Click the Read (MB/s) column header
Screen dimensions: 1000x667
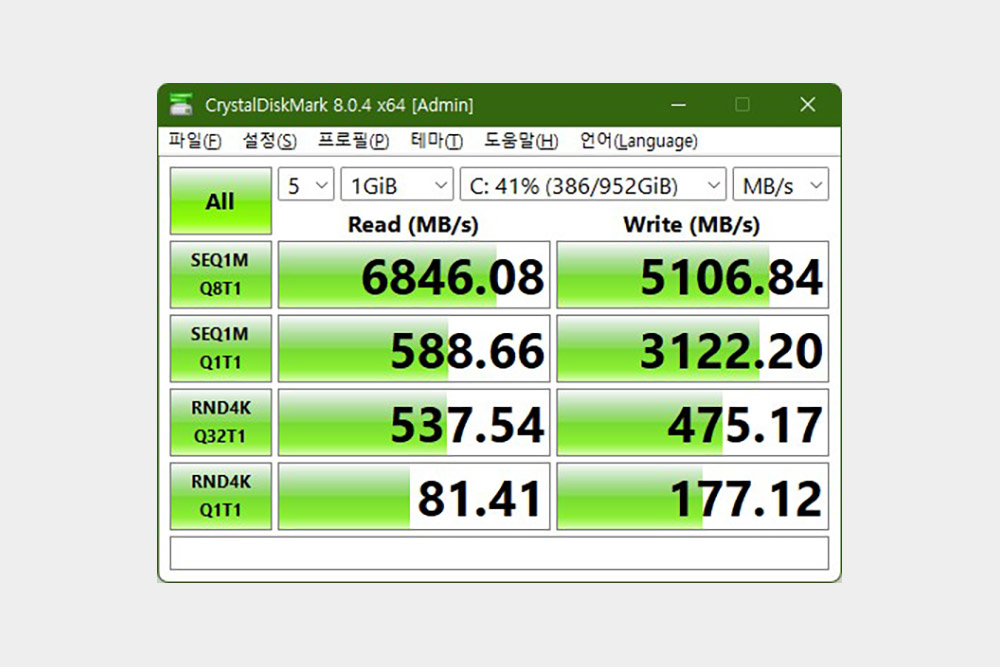[x=413, y=224]
